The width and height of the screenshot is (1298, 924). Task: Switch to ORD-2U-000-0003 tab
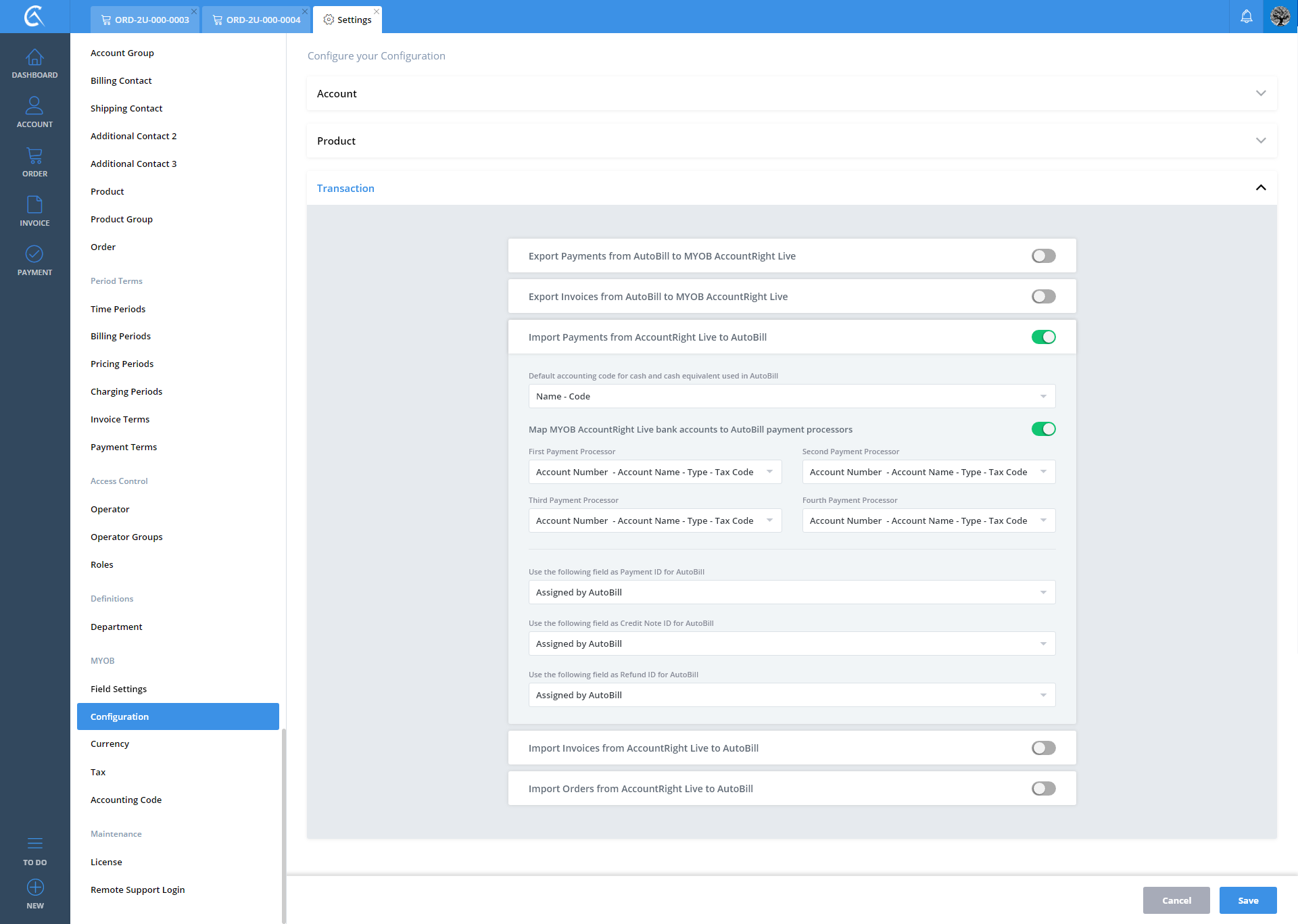[x=145, y=20]
